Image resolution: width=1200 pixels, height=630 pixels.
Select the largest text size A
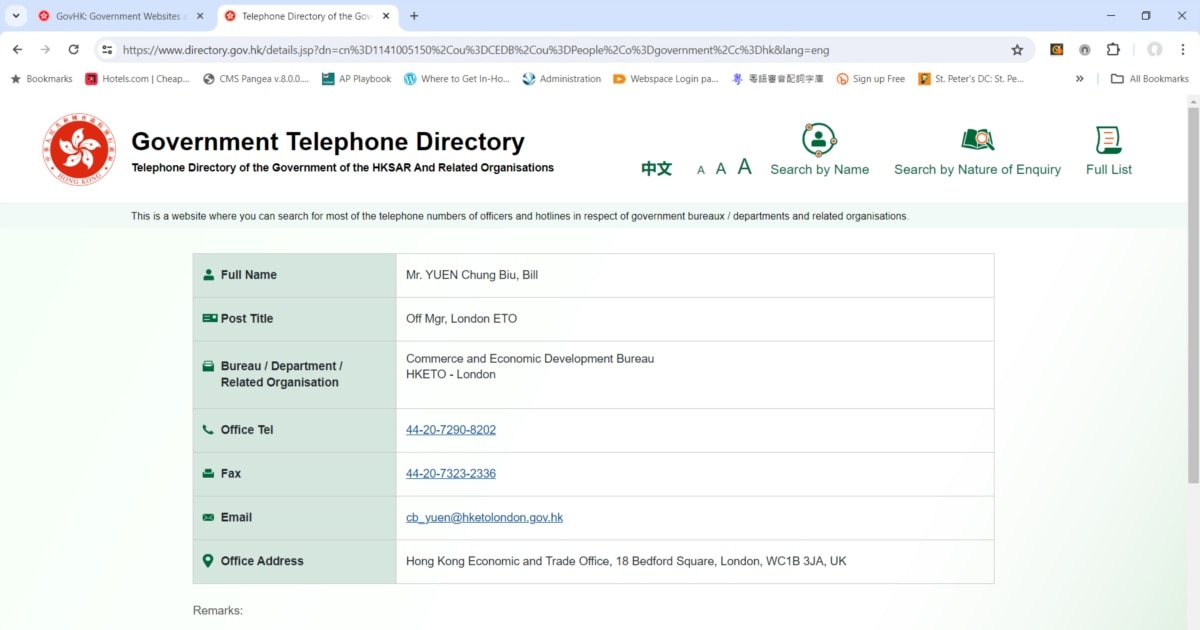pos(744,168)
